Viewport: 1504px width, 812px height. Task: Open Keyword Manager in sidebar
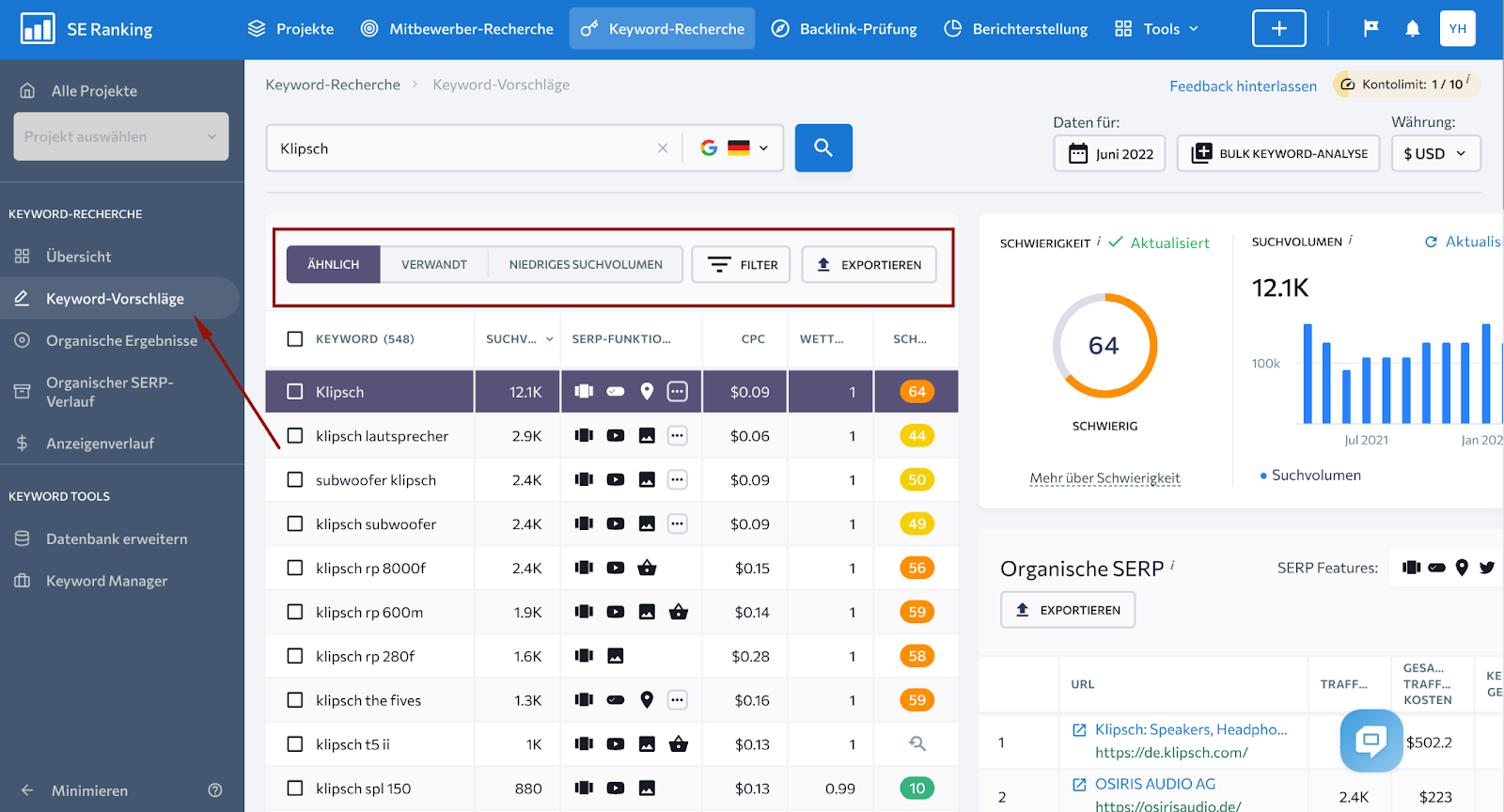pos(106,581)
